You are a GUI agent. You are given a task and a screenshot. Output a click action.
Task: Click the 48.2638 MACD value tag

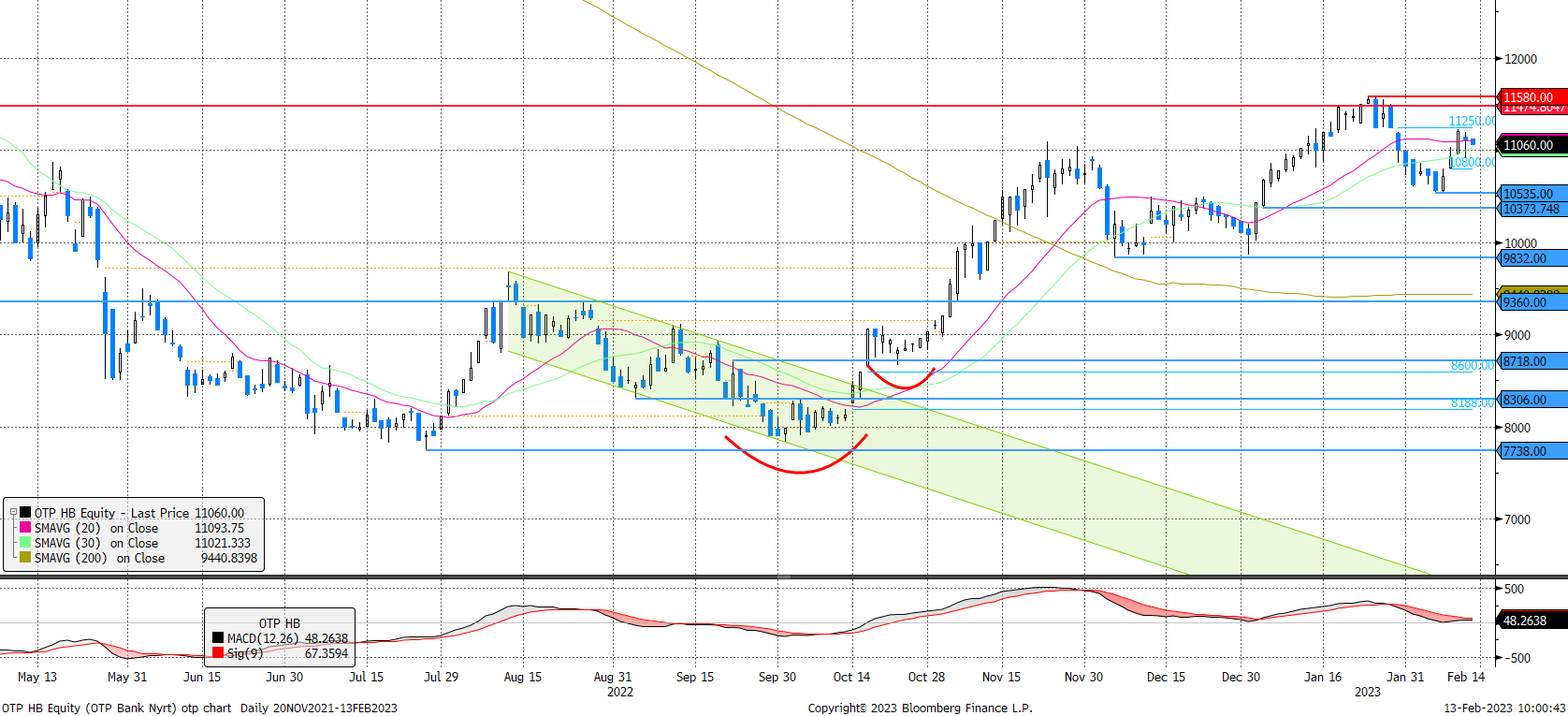[1533, 621]
